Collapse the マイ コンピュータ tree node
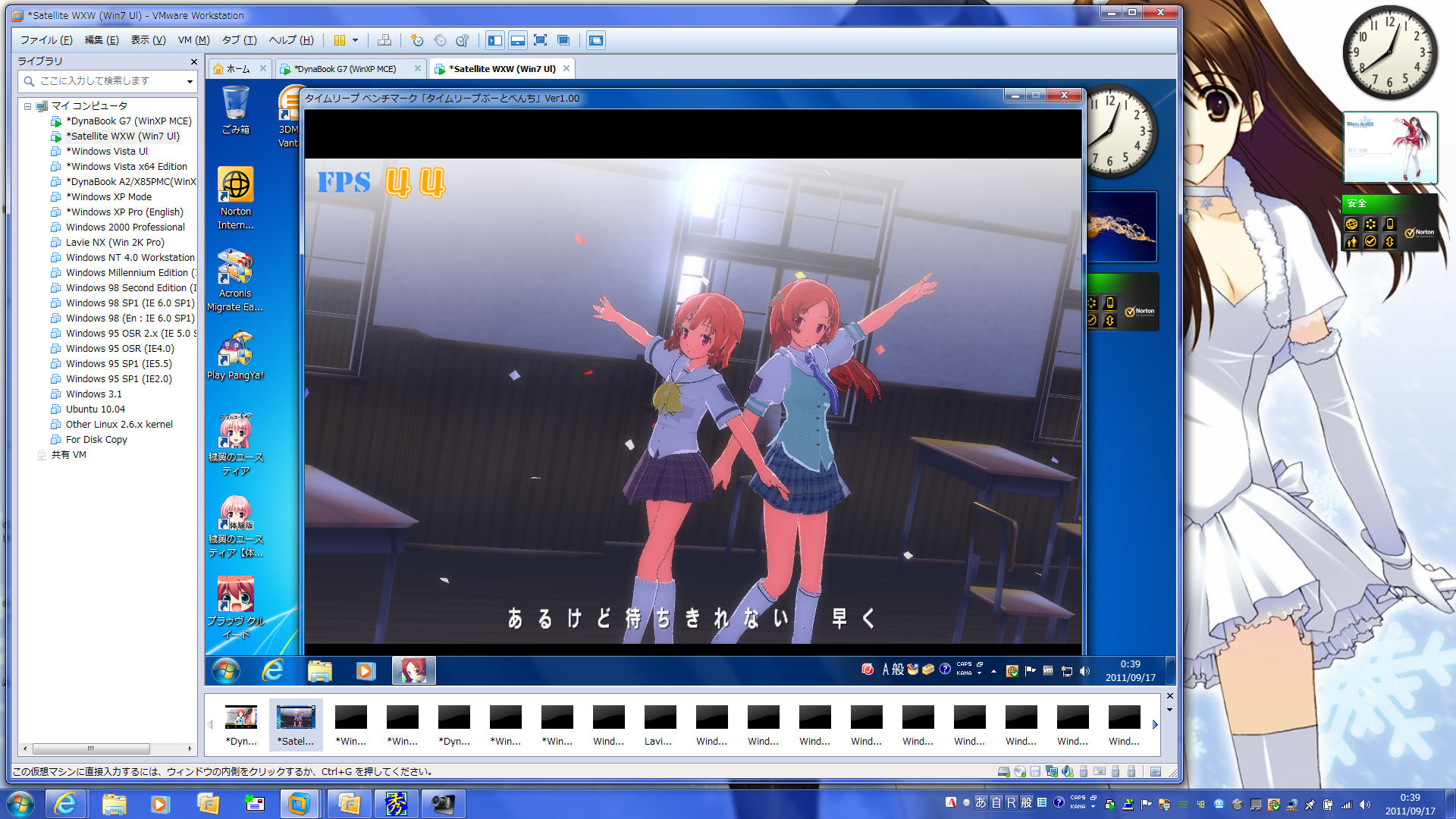1456x819 pixels. (27, 106)
